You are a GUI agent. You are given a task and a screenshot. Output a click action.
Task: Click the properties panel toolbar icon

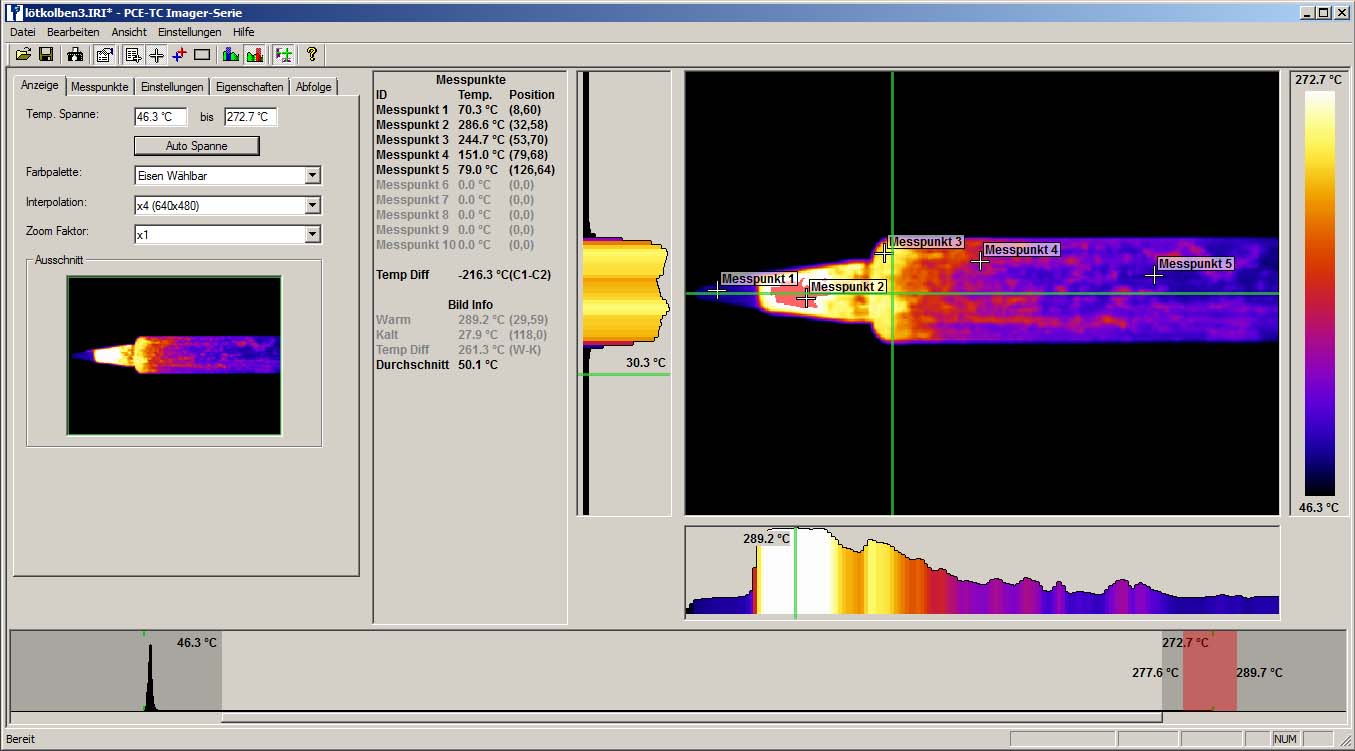(x=104, y=54)
